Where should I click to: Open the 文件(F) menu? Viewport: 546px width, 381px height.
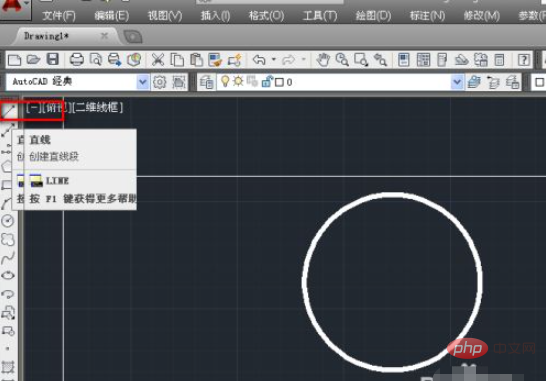(58, 16)
